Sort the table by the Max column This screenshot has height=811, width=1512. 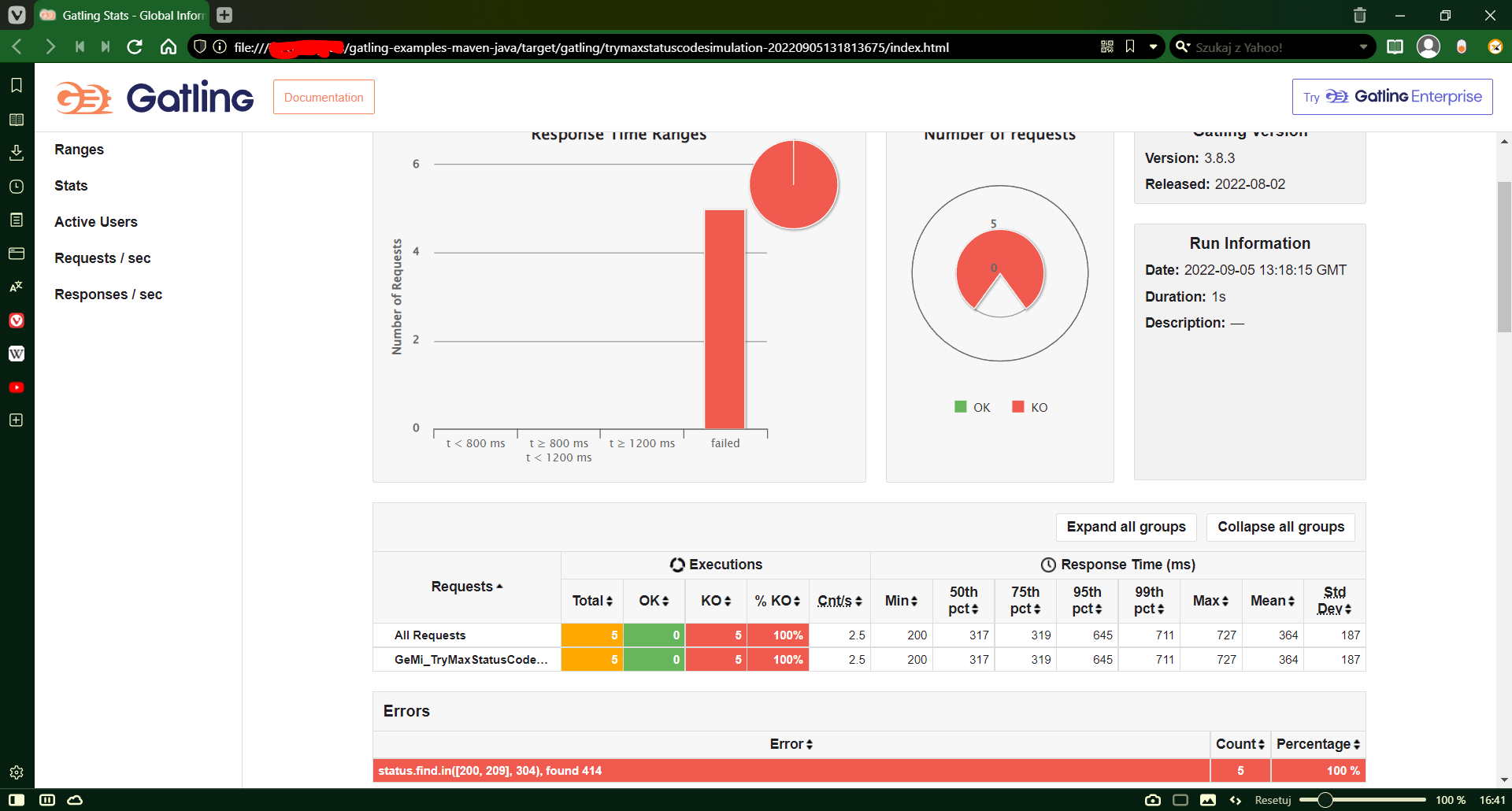pos(1210,601)
